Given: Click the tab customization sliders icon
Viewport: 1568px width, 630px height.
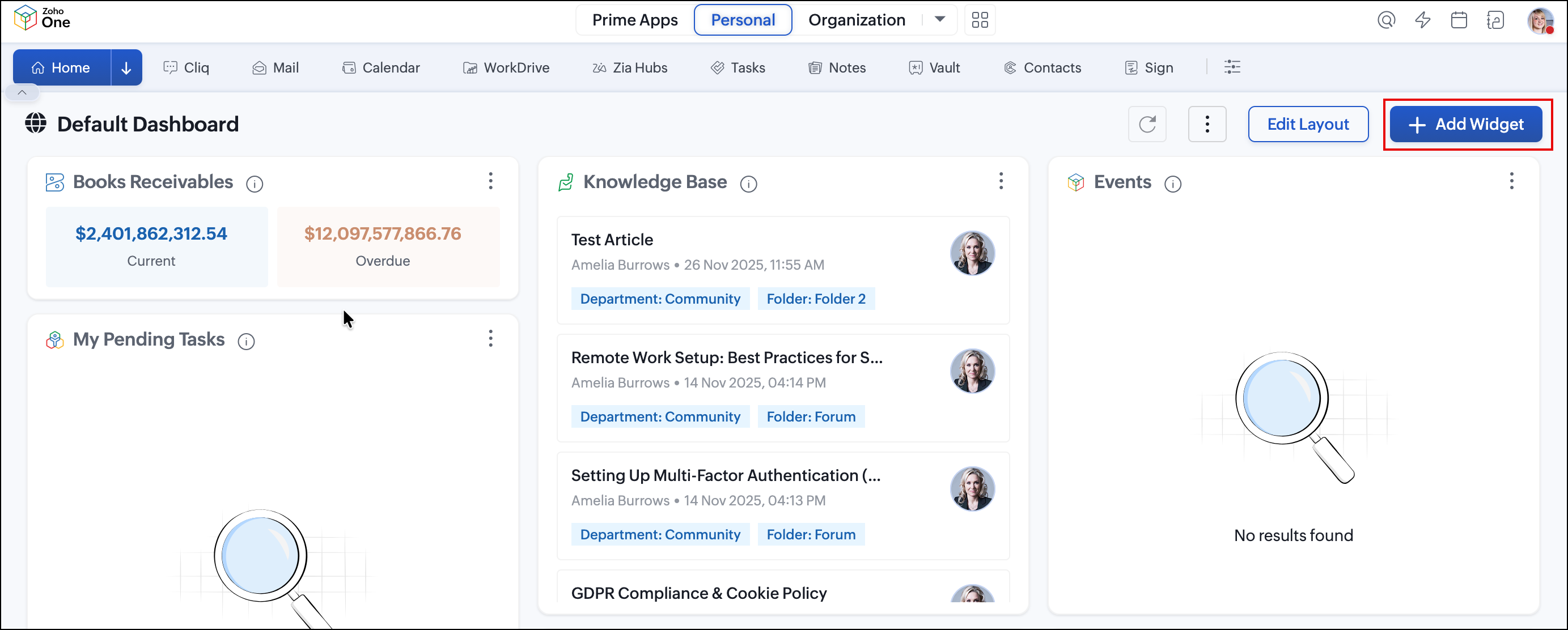Looking at the screenshot, I should point(1232,67).
